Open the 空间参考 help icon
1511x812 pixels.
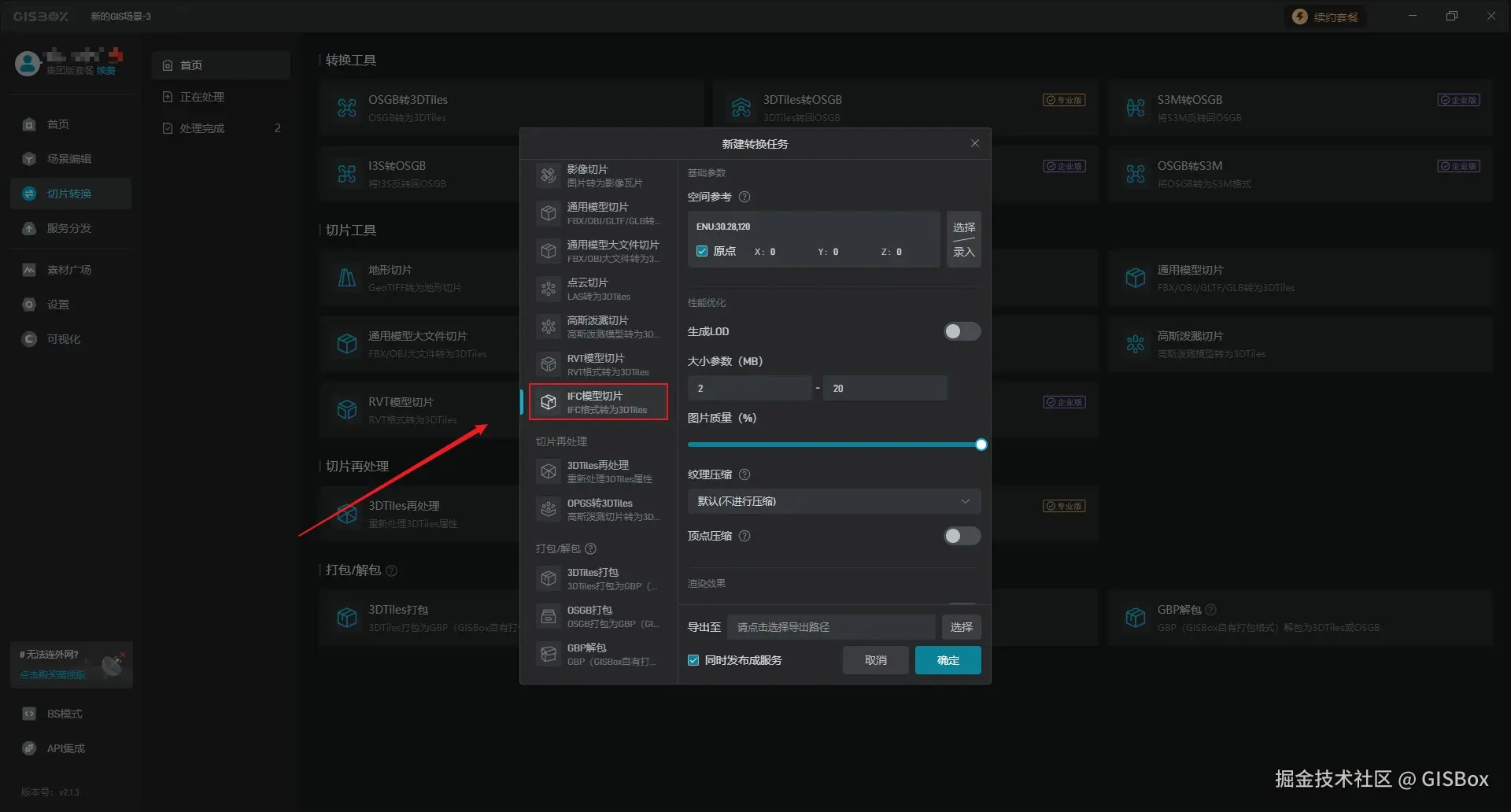pos(744,197)
